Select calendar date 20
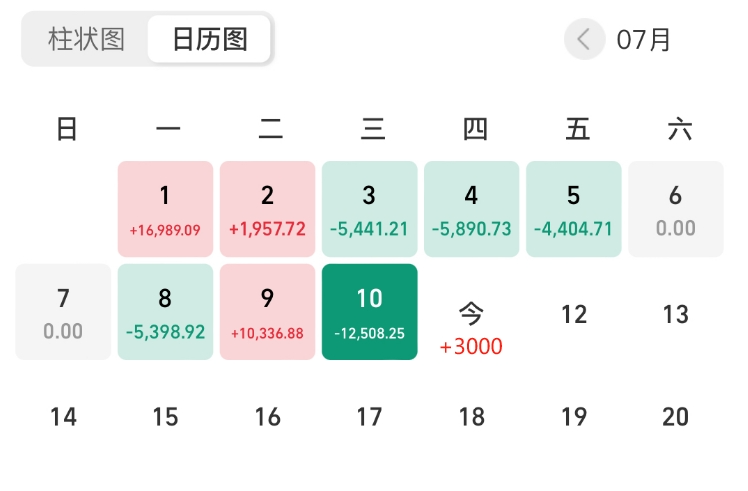Image resolution: width=748 pixels, height=491 pixels. (x=676, y=417)
